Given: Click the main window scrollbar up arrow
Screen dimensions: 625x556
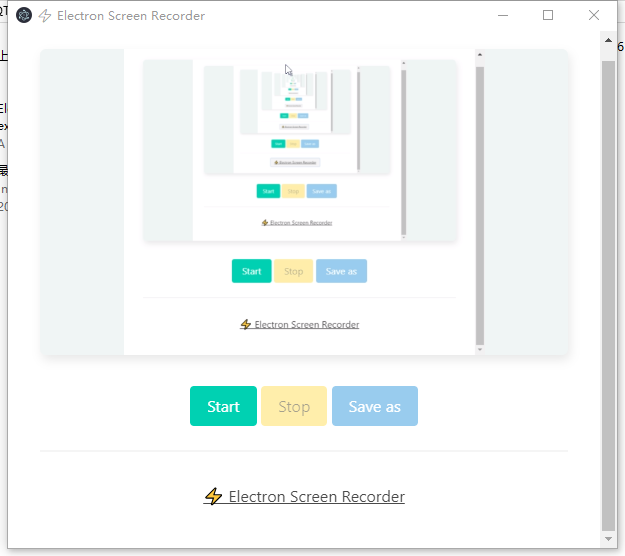Looking at the screenshot, I should pos(608,40).
